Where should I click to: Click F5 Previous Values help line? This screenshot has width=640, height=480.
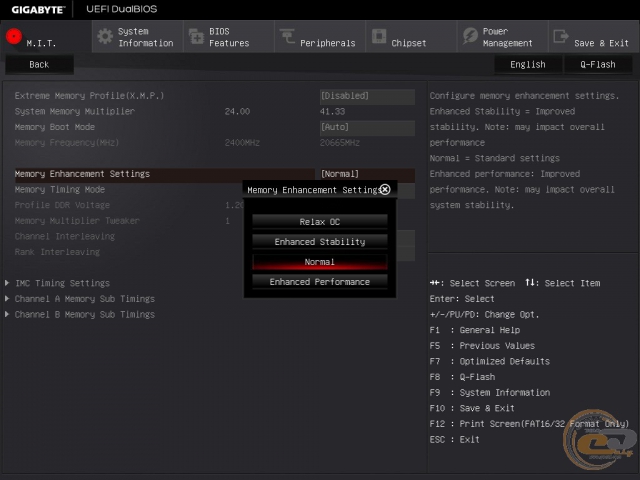tap(482, 346)
